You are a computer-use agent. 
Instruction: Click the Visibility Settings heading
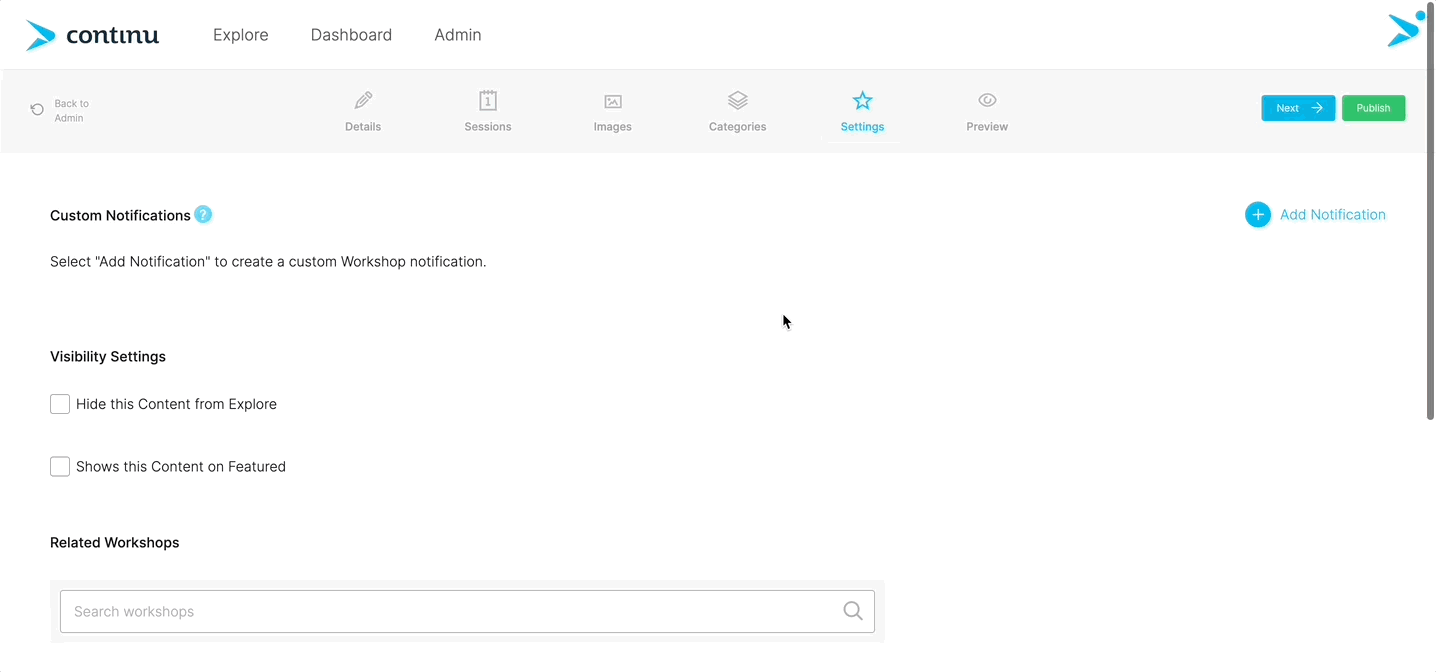click(x=108, y=356)
